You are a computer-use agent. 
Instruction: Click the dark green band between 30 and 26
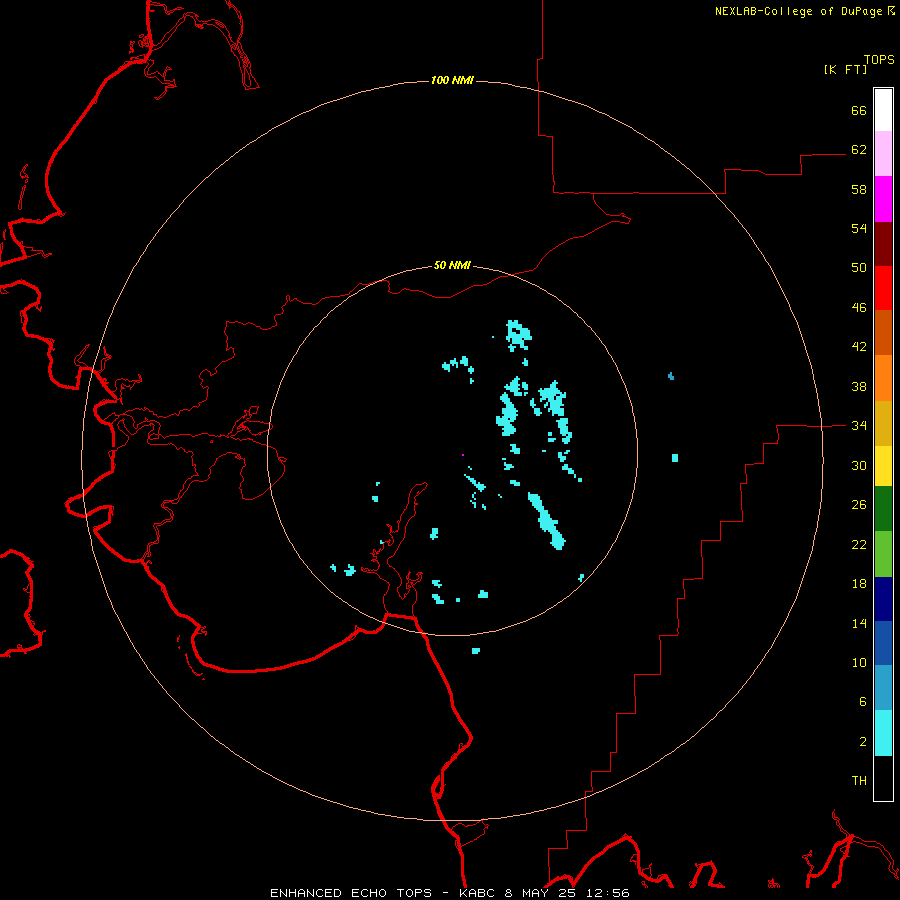click(883, 509)
